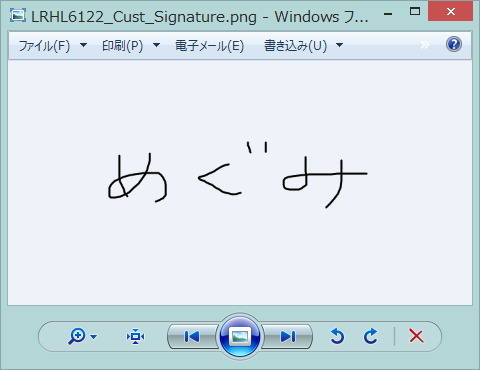Go to the next image
480x370 pixels.
click(x=287, y=337)
